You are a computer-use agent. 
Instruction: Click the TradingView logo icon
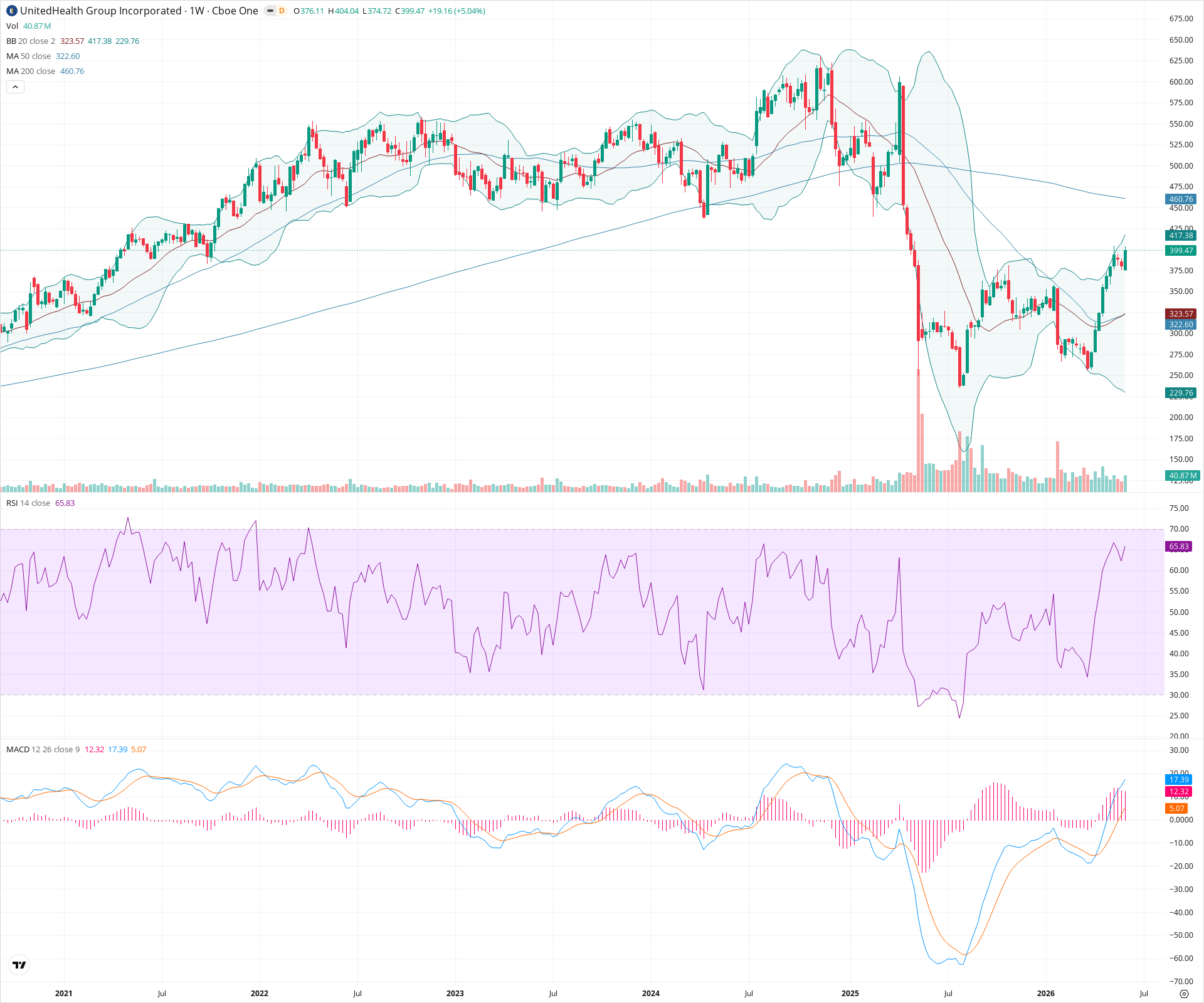tap(19, 965)
